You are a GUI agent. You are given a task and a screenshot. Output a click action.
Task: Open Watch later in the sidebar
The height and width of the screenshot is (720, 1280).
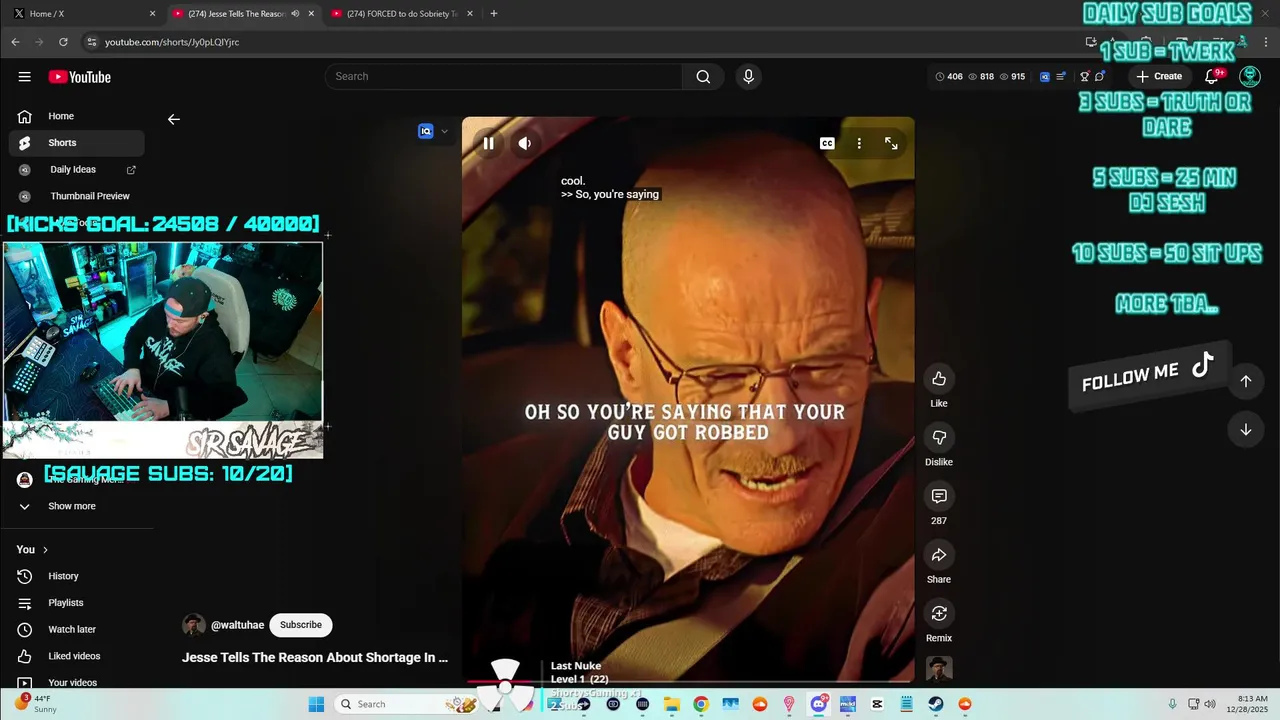pyautogui.click(x=76, y=629)
